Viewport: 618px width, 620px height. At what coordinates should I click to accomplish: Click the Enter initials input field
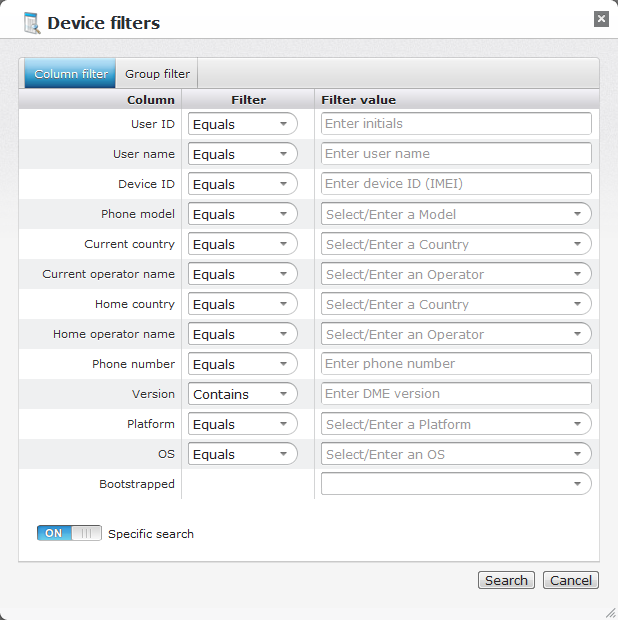[x=456, y=124]
